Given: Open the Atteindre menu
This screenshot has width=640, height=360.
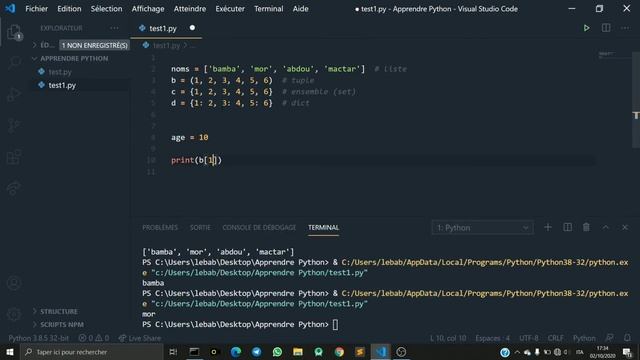Looking at the screenshot, I should 190,9.
